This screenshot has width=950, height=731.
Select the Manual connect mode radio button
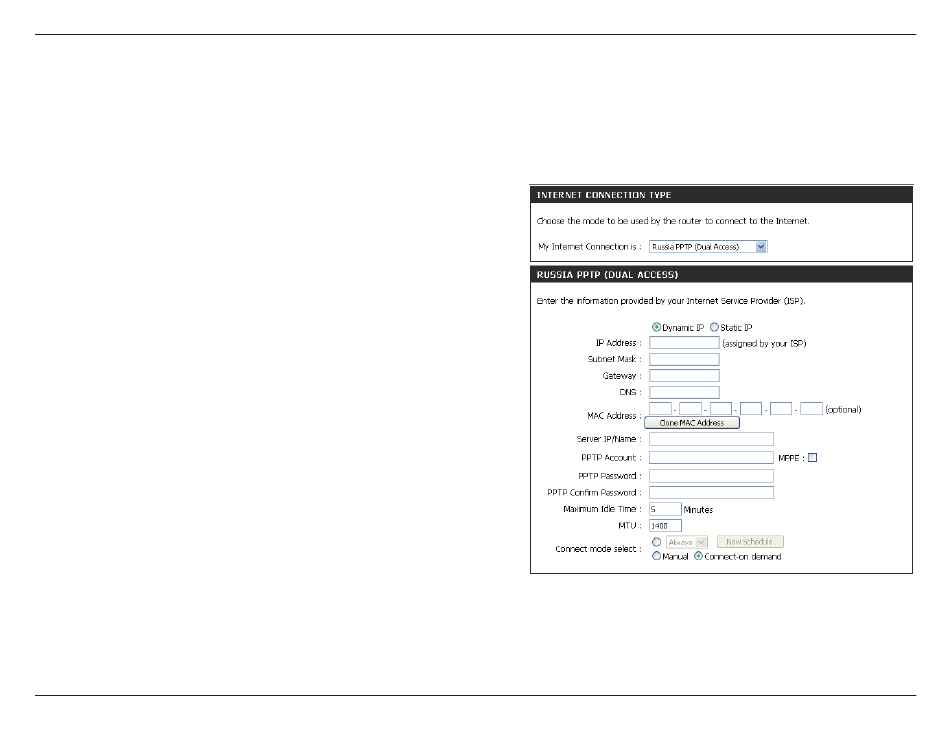[x=656, y=556]
